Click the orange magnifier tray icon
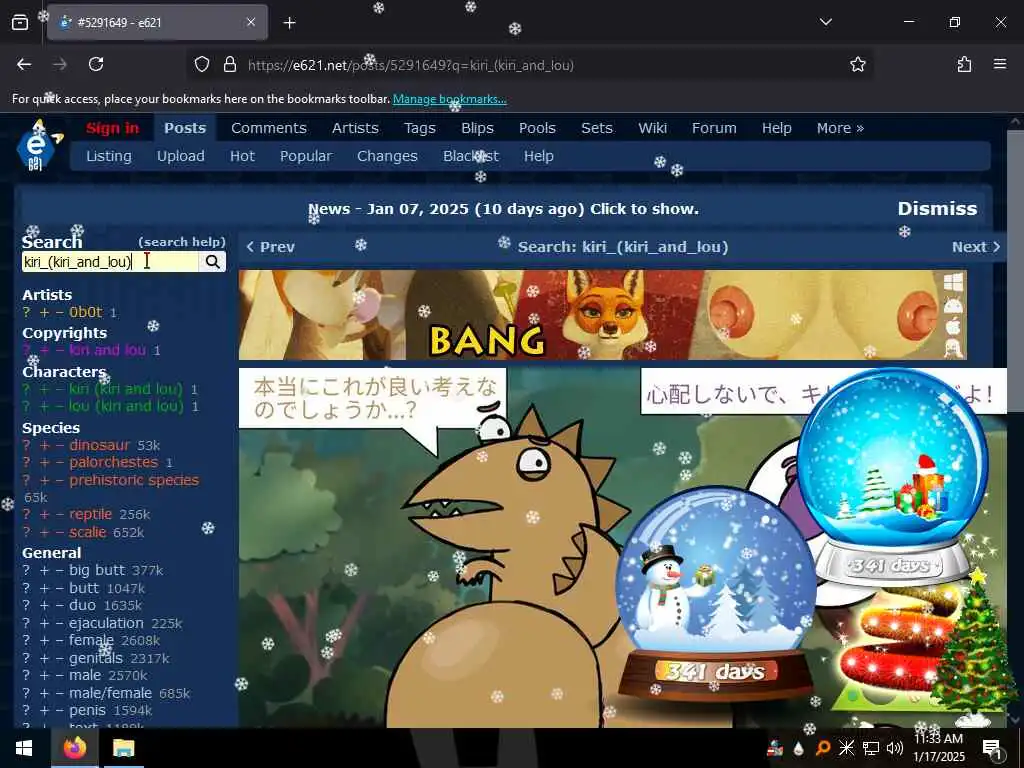The height and width of the screenshot is (768, 1024). tap(823, 748)
